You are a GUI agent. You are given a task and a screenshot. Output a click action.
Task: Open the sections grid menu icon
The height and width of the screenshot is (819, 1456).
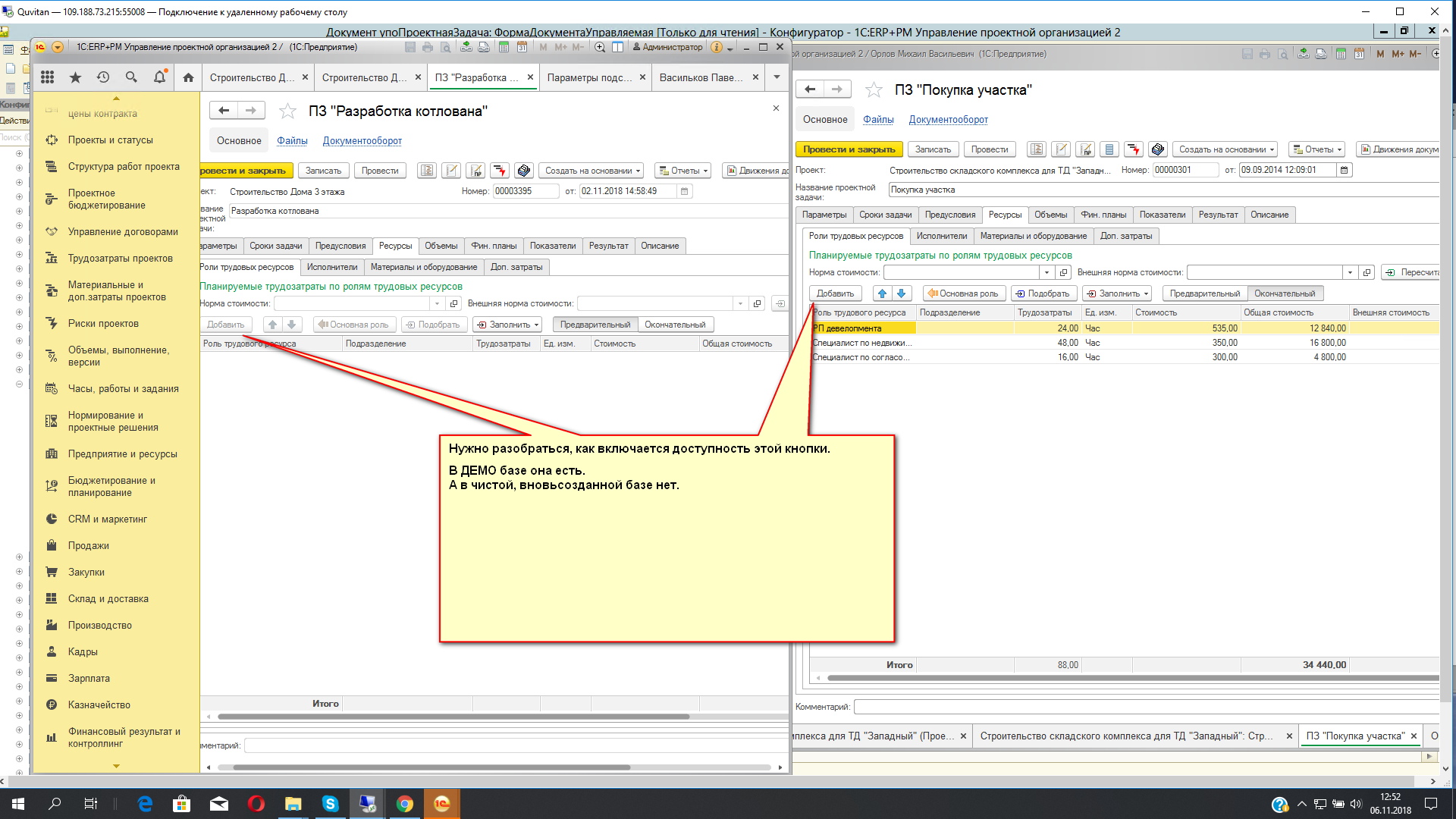(47, 77)
